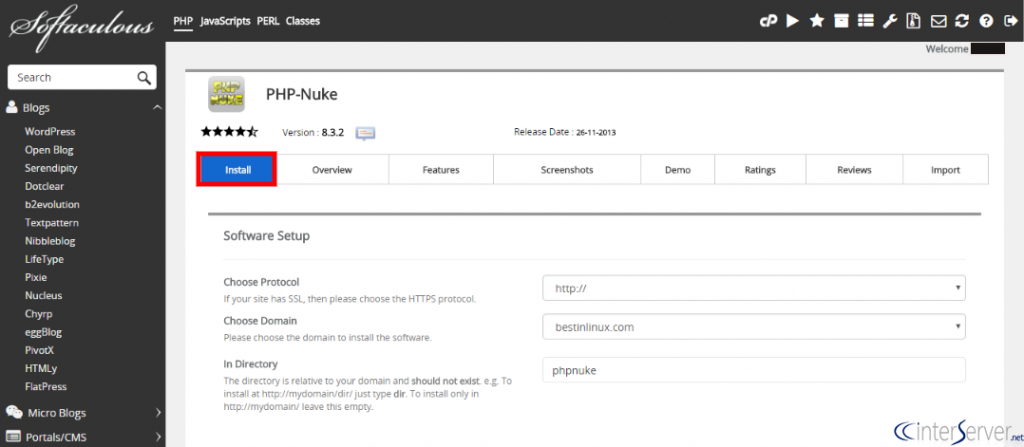Click the Softaculous logo
1024x447 pixels.
(x=82, y=27)
